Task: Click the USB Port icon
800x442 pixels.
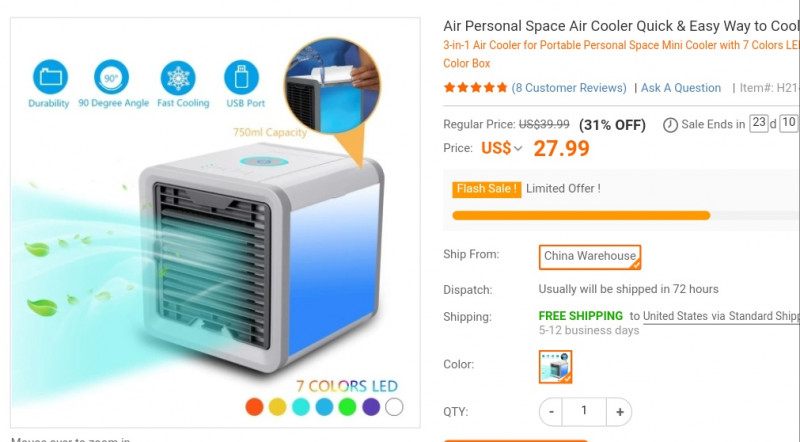Action: (x=241, y=78)
